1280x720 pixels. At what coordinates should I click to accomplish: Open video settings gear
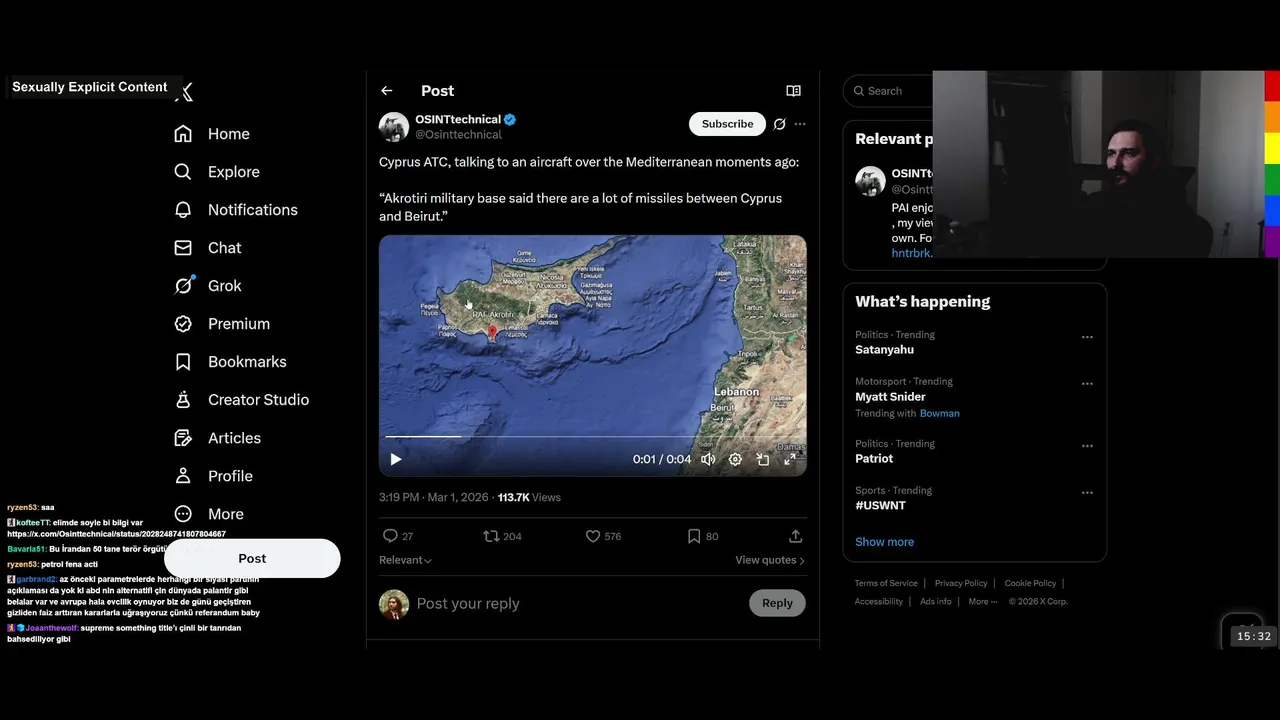pos(735,459)
